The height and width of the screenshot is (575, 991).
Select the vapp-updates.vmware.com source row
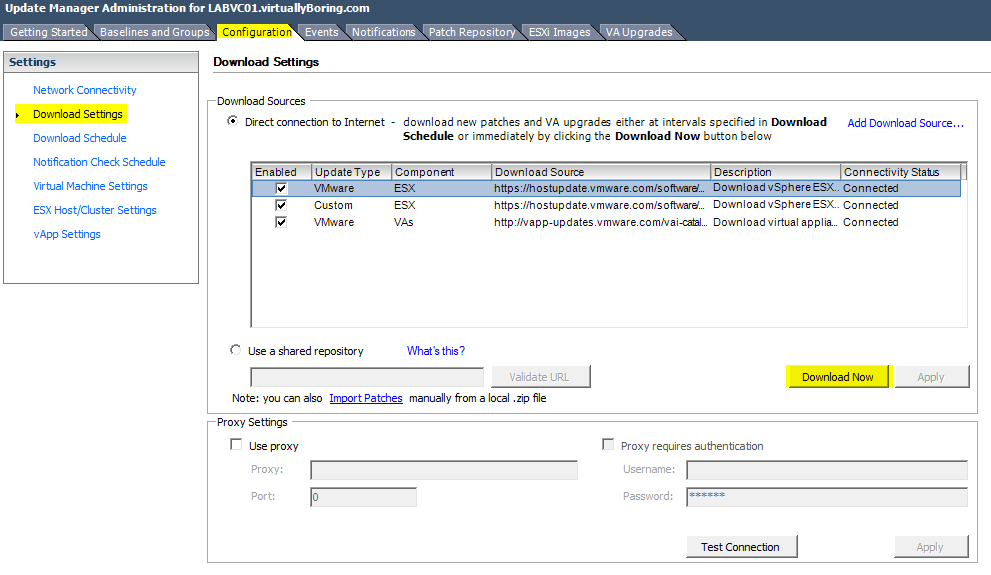click(606, 222)
